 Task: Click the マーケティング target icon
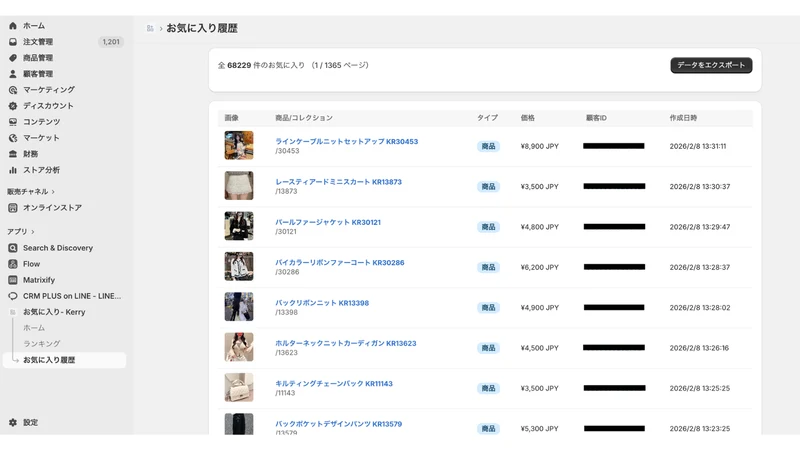click(13, 90)
